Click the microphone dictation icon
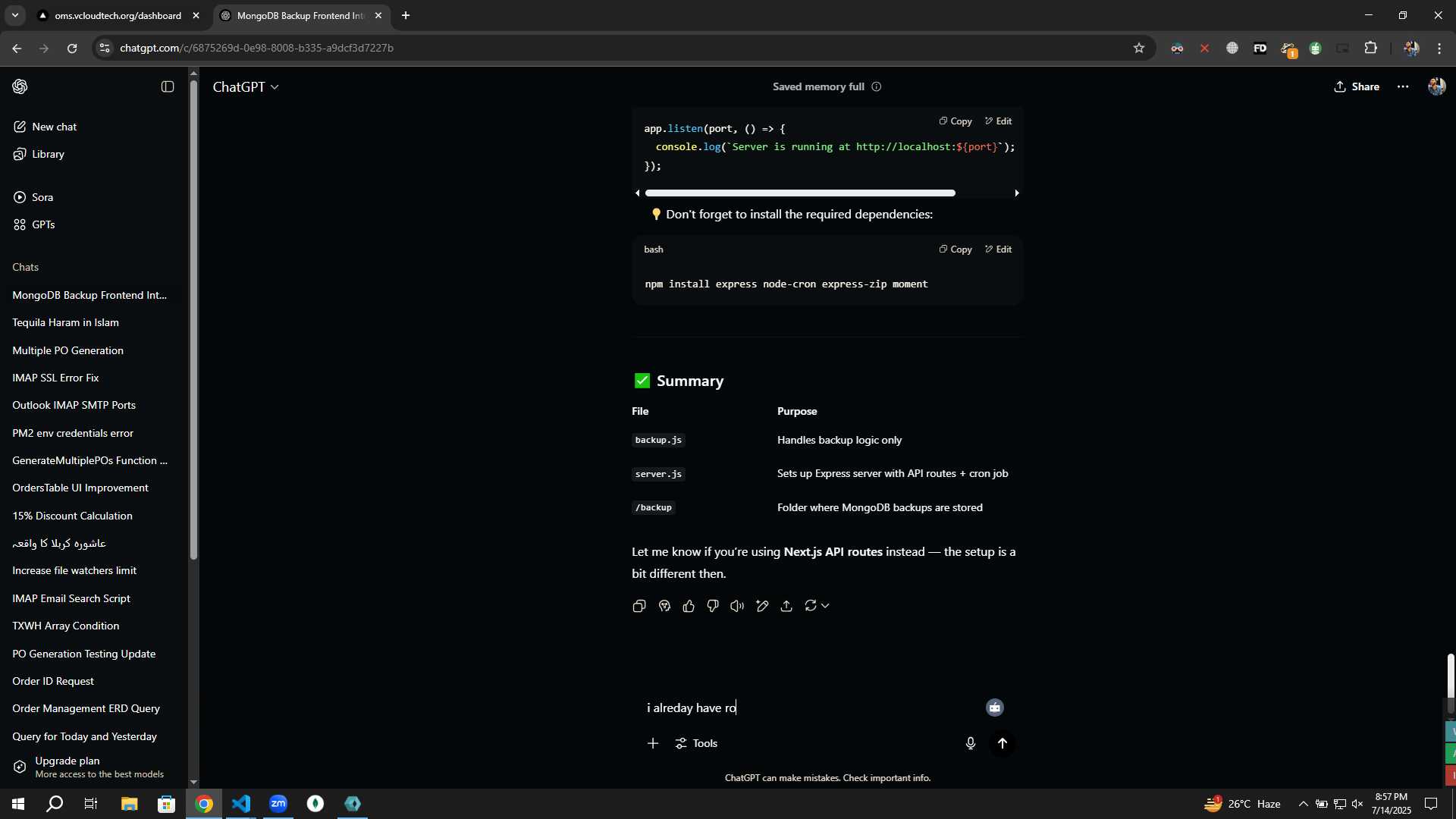The image size is (1456, 819). pyautogui.click(x=970, y=743)
